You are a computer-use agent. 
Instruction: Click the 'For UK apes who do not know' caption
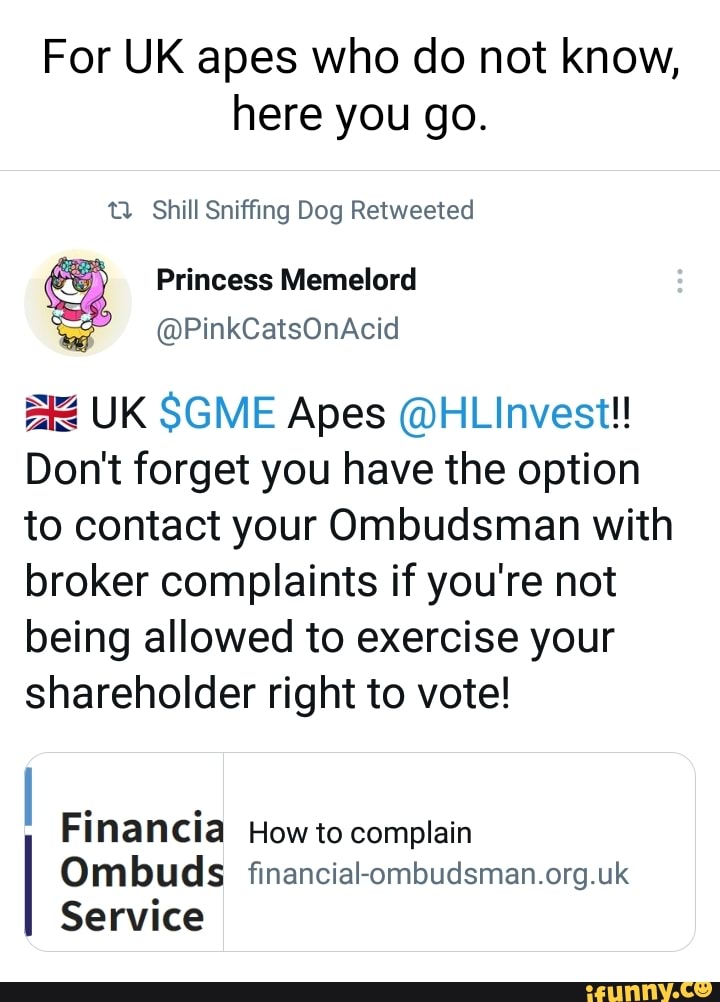click(x=360, y=62)
